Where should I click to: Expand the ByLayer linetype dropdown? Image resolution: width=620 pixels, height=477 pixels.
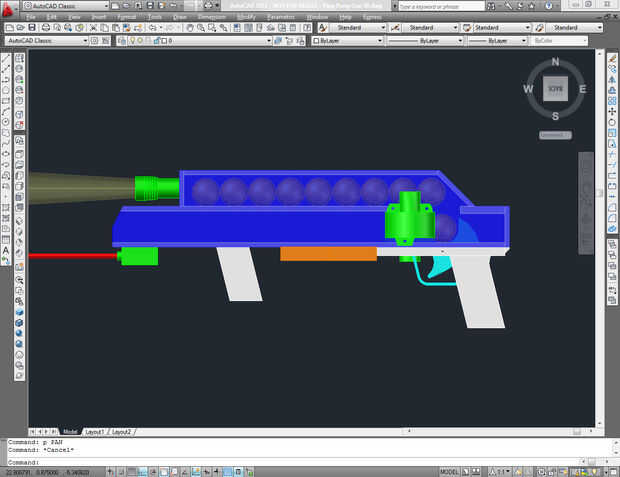pos(425,41)
